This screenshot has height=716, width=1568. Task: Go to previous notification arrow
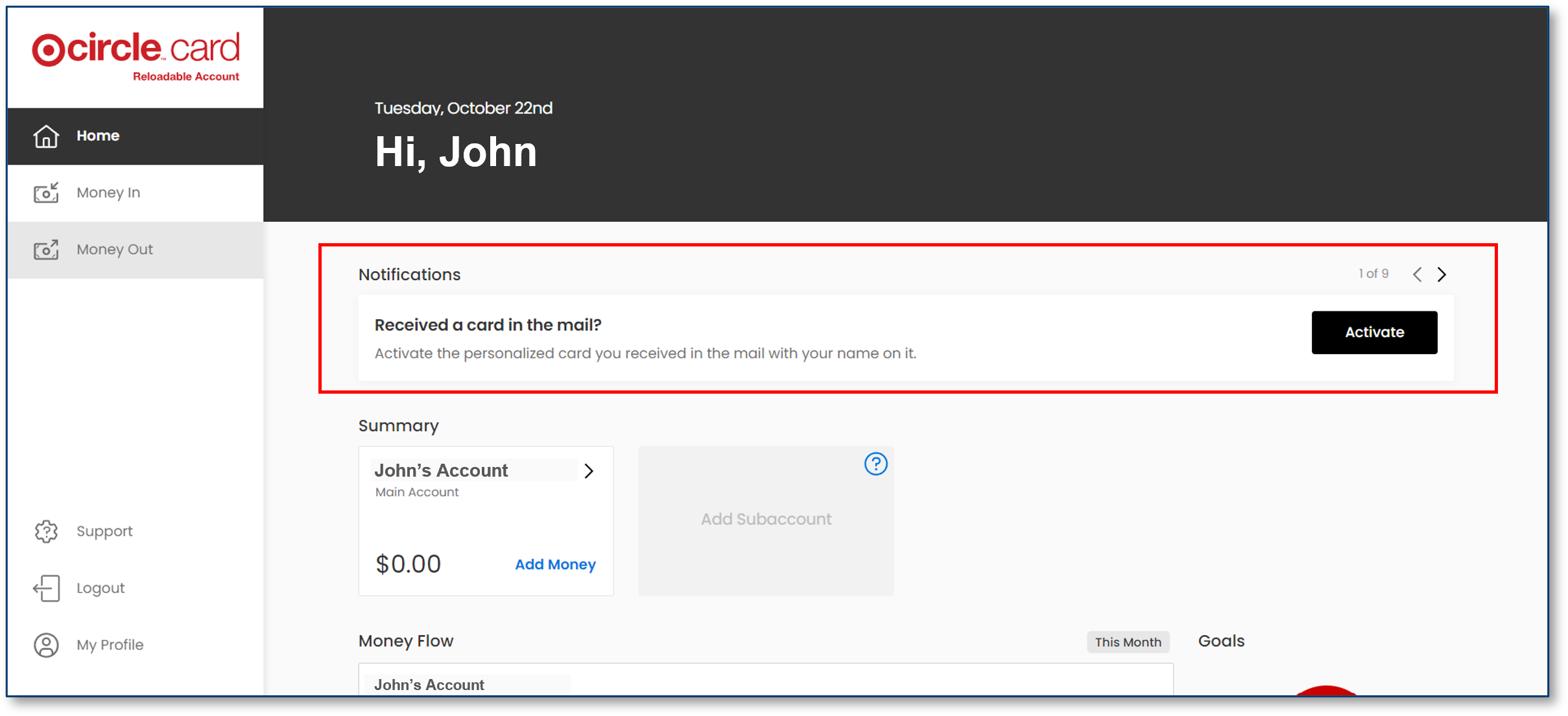coord(1418,274)
